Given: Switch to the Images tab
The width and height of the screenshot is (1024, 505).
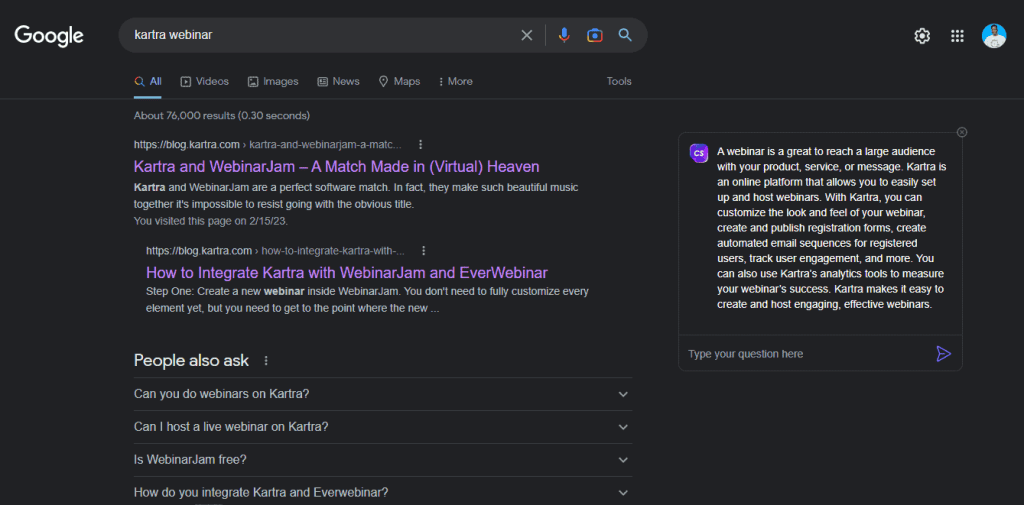Looking at the screenshot, I should click(x=273, y=82).
